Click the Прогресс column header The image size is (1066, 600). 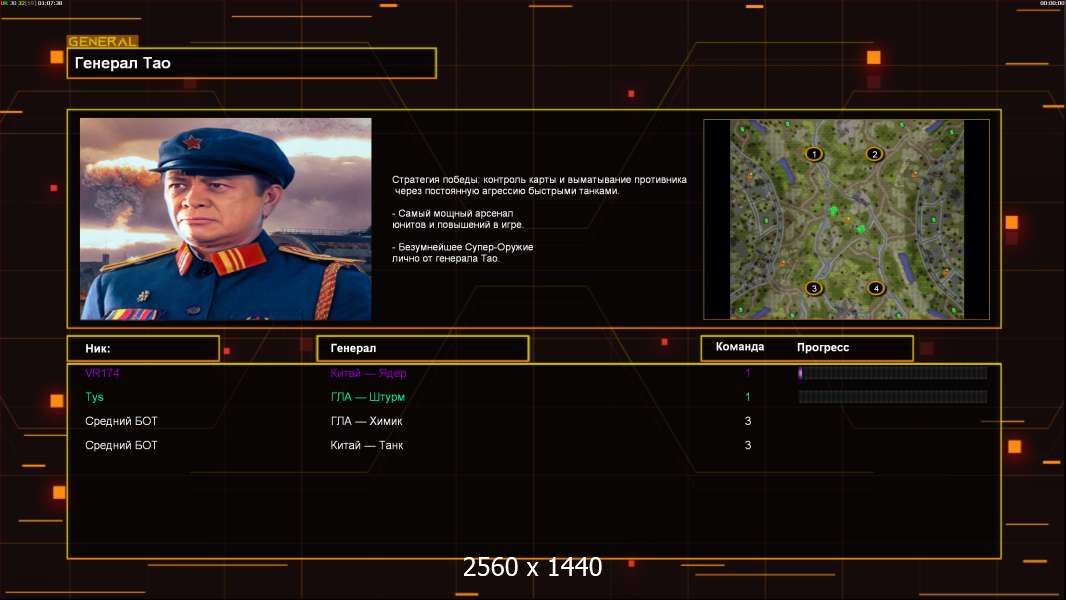[823, 347]
